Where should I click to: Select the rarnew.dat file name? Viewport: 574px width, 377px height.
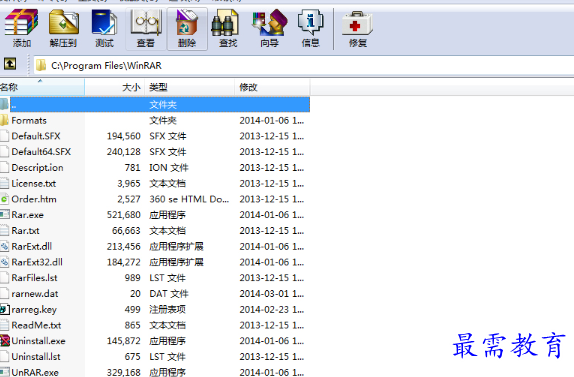coord(35,294)
